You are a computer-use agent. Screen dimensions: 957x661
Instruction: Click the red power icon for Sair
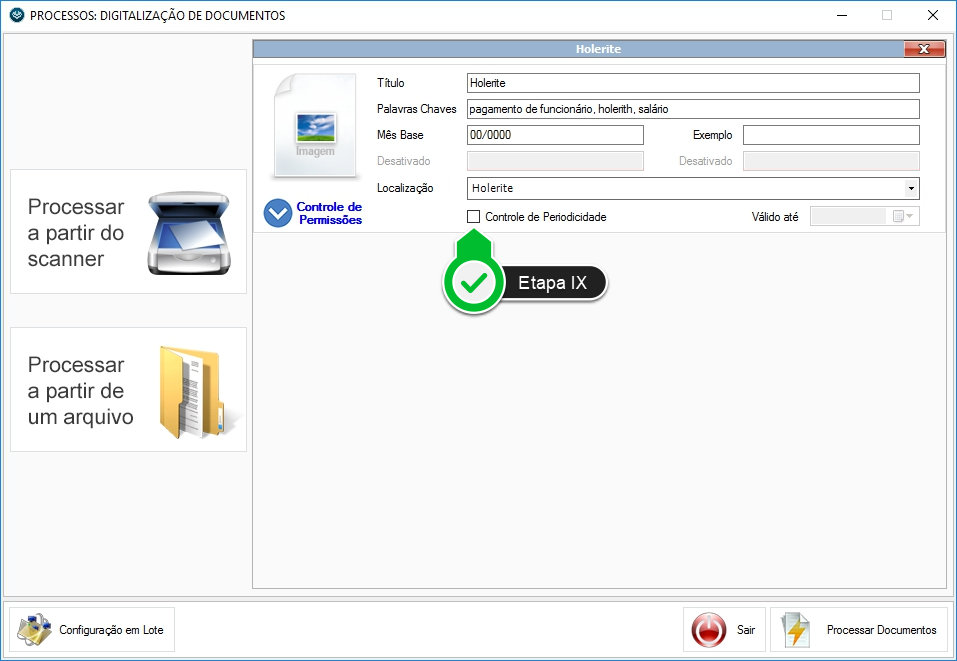pyautogui.click(x=709, y=630)
